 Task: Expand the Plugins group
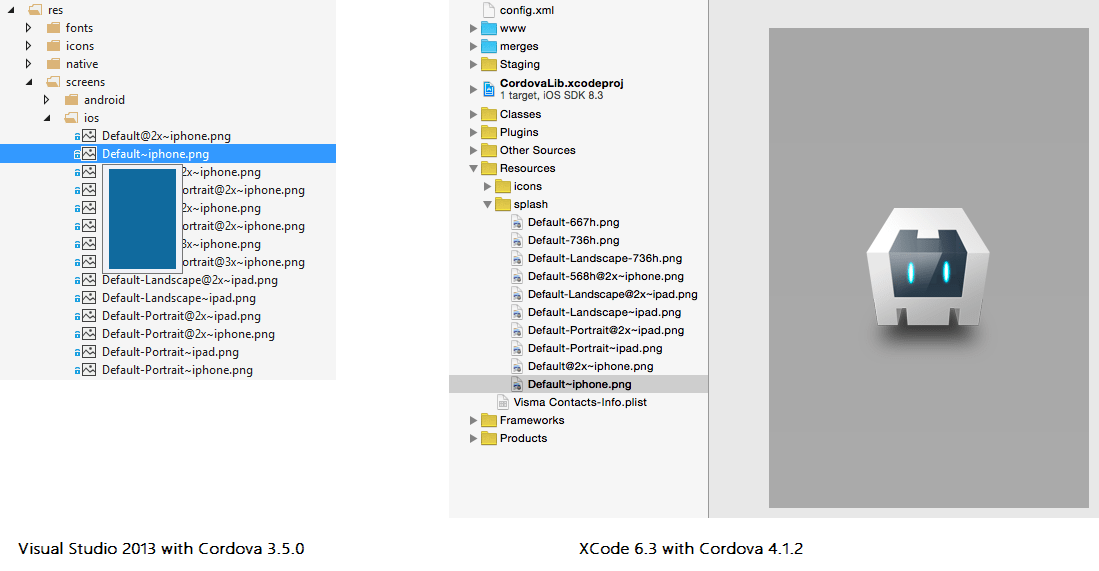(473, 132)
